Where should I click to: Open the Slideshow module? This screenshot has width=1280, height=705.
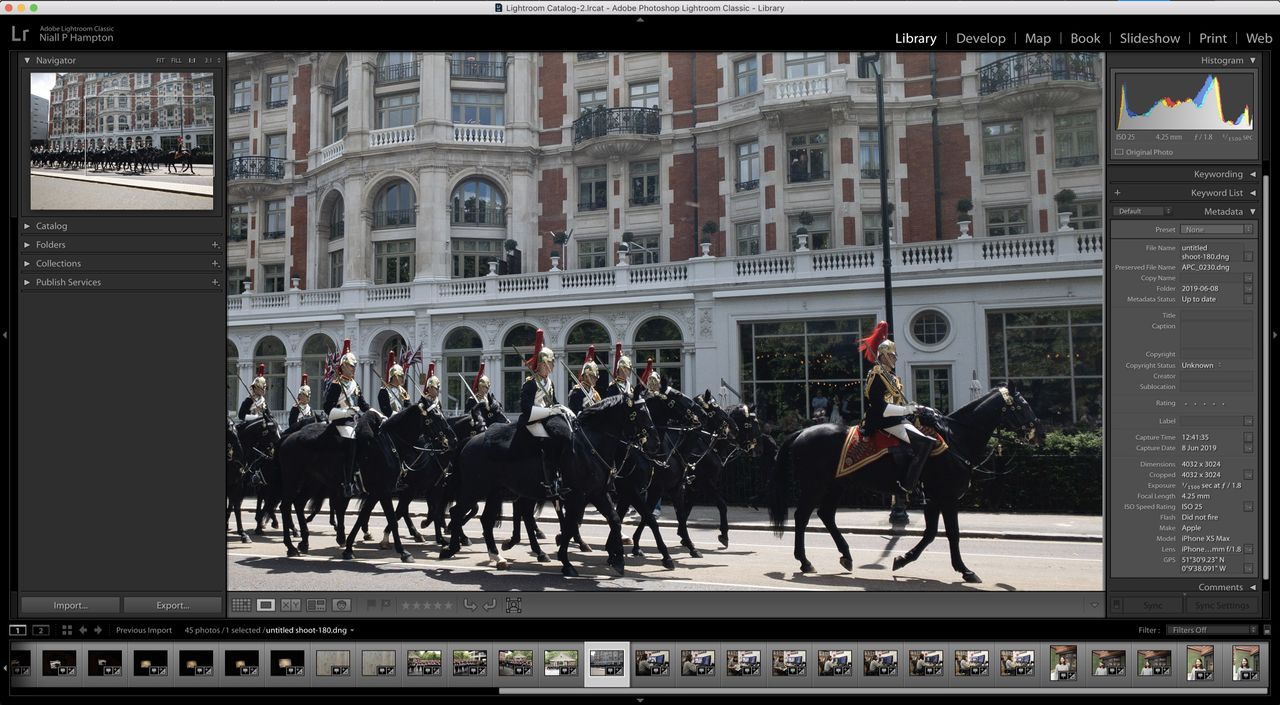(1149, 38)
